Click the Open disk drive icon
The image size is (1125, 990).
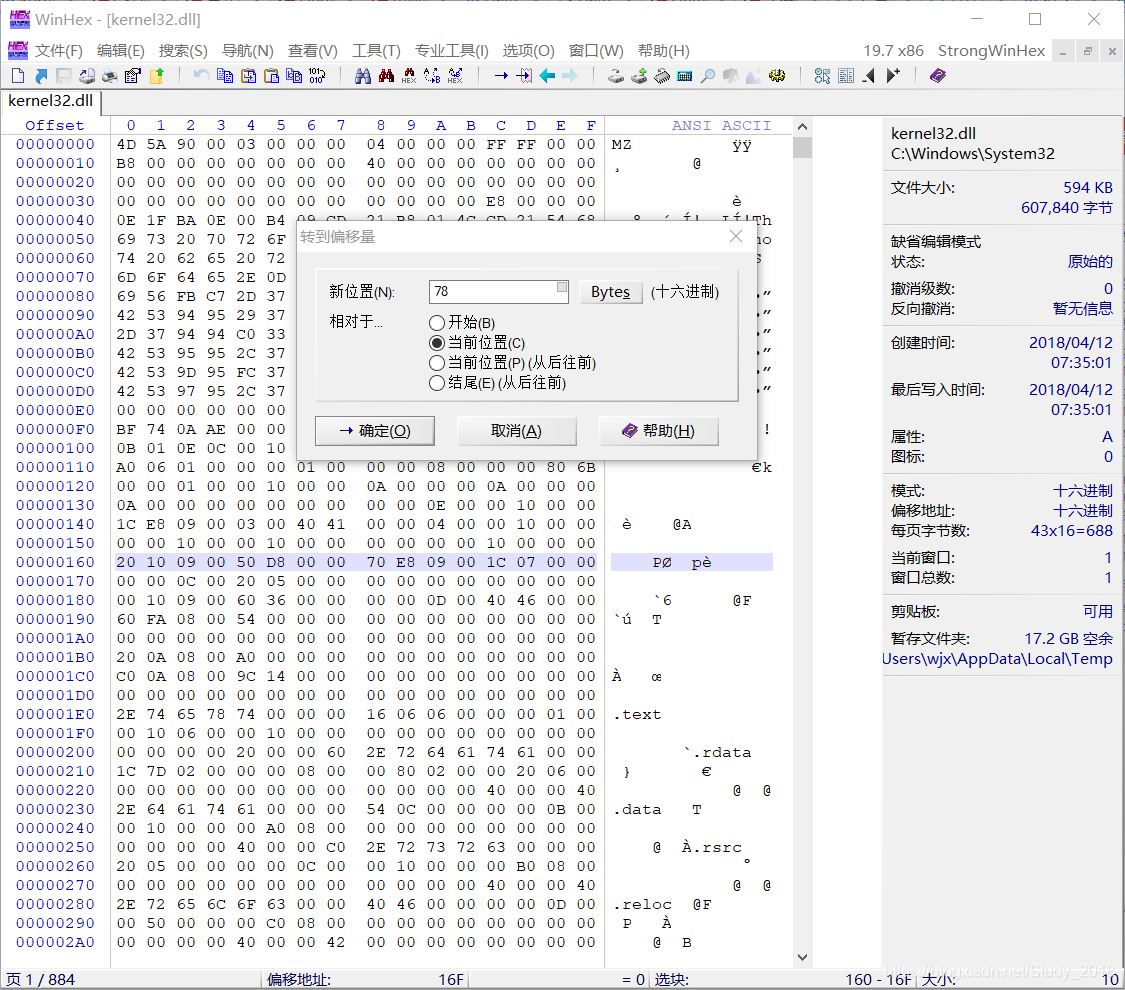(616, 75)
